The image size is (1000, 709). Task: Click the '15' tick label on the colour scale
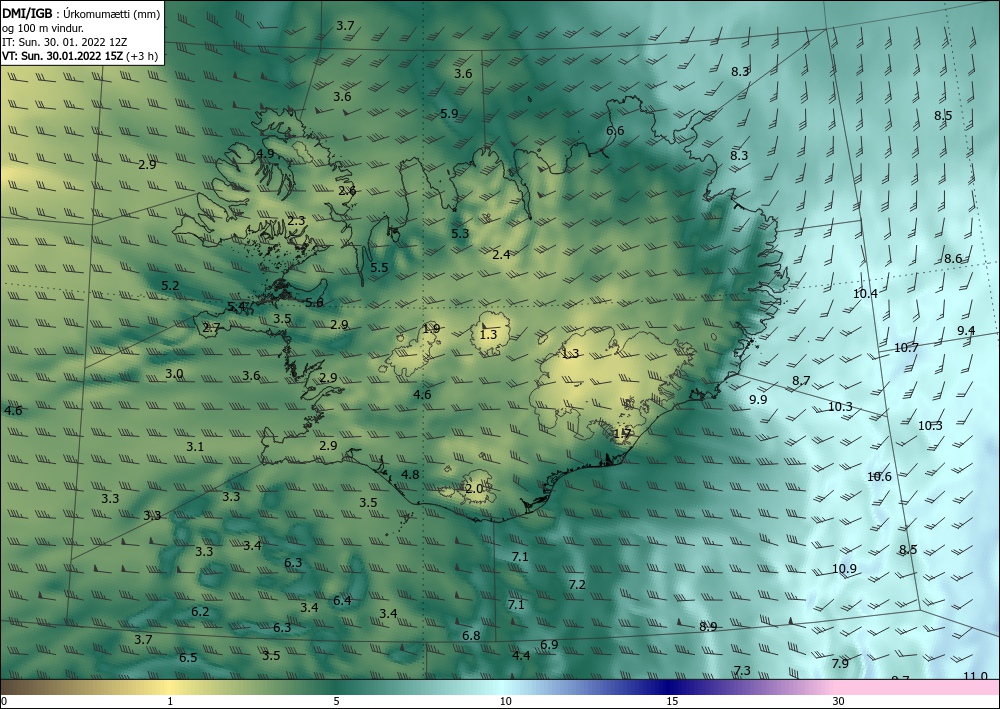click(672, 701)
